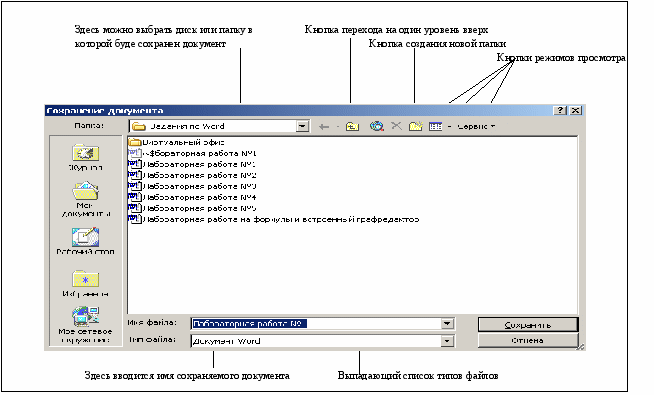Click the Back arrow in dialog toolbar
654x395 pixels.
point(324,126)
